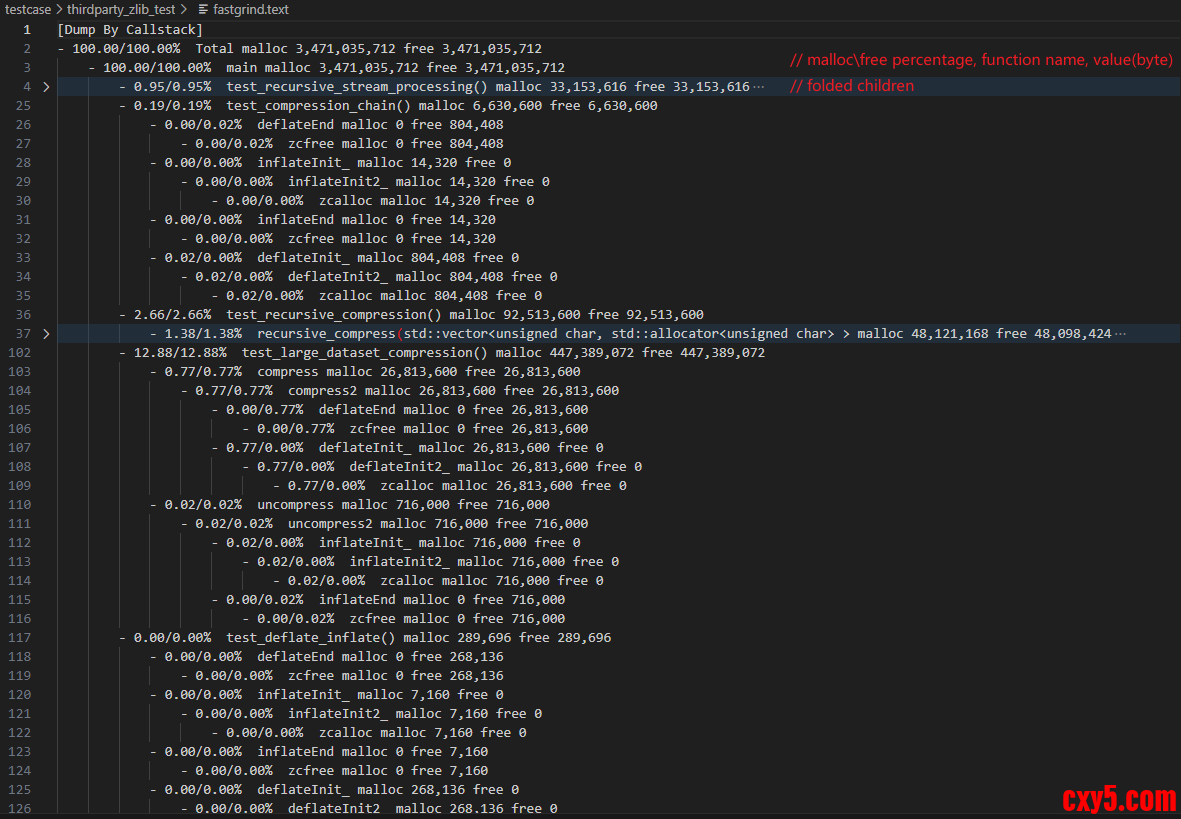Click the fold ellipsis after test_recursive_stream_processing line

[758, 87]
